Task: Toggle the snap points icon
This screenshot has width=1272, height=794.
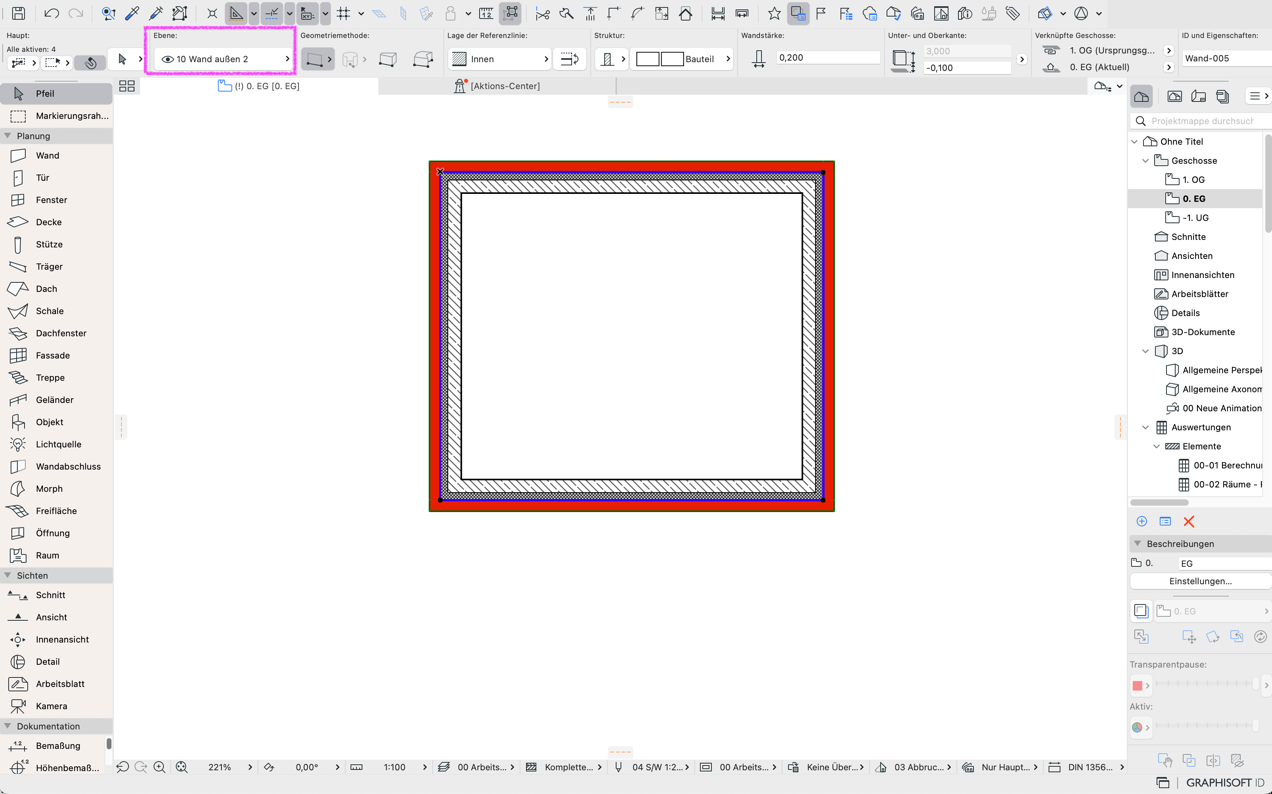Action: pyautogui.click(x=272, y=14)
